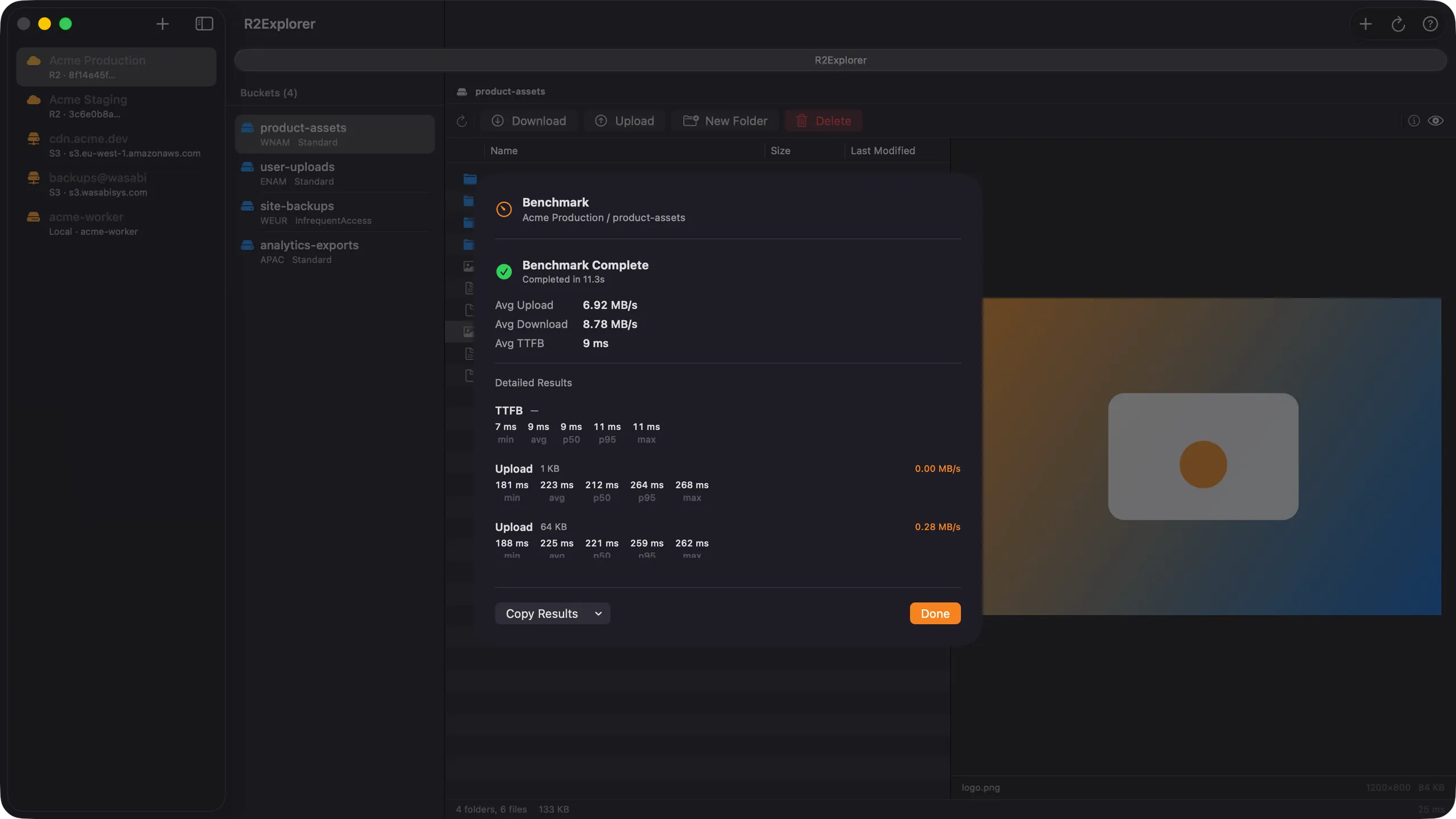The image size is (1456, 819).
Task: Click '4 folders, 6 files' status text
Action: tap(491, 809)
